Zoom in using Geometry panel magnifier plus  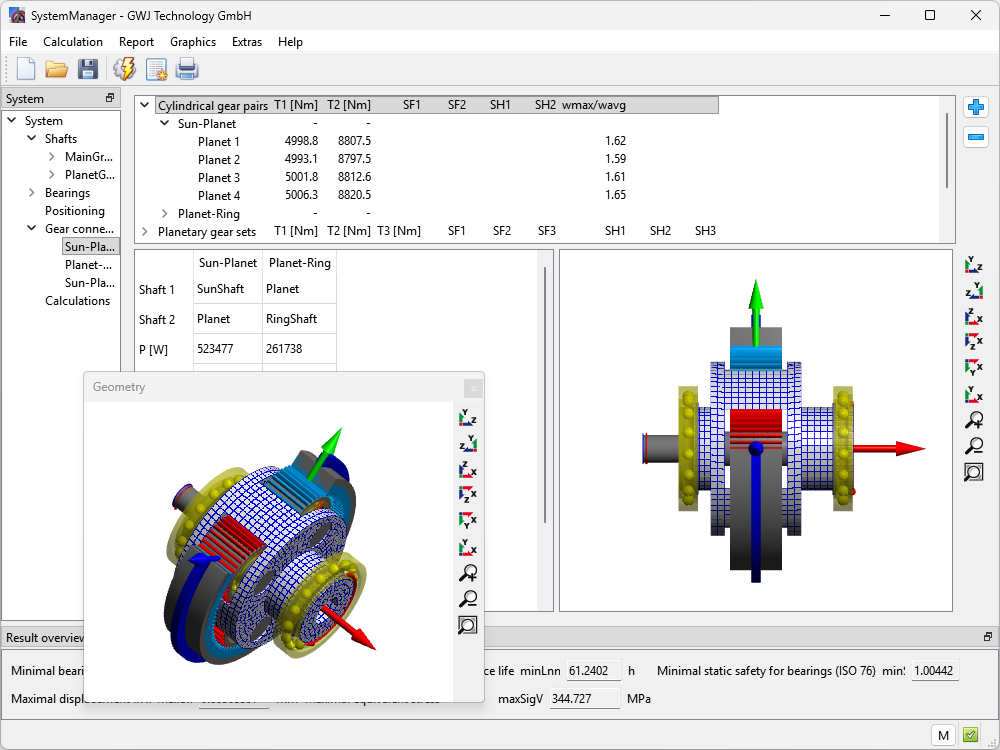point(467,573)
